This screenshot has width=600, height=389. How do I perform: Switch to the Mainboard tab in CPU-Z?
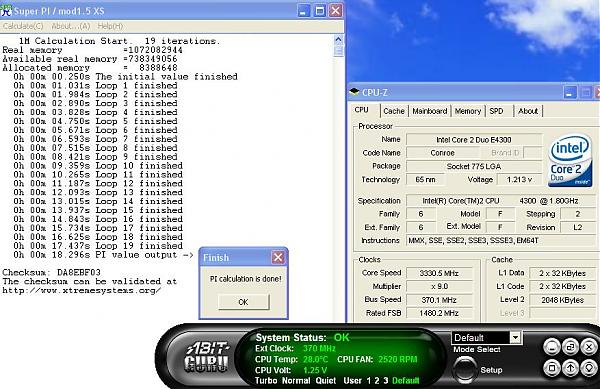[430, 111]
